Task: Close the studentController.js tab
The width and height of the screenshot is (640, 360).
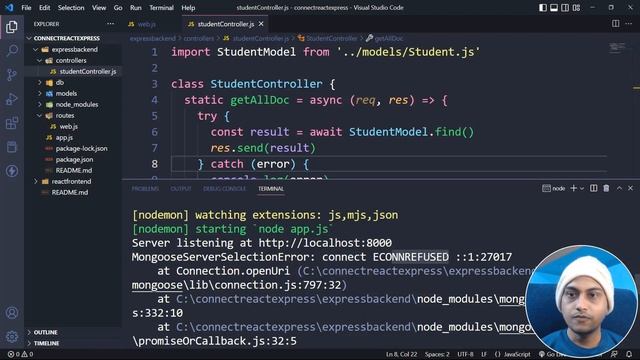Action: pos(261,24)
